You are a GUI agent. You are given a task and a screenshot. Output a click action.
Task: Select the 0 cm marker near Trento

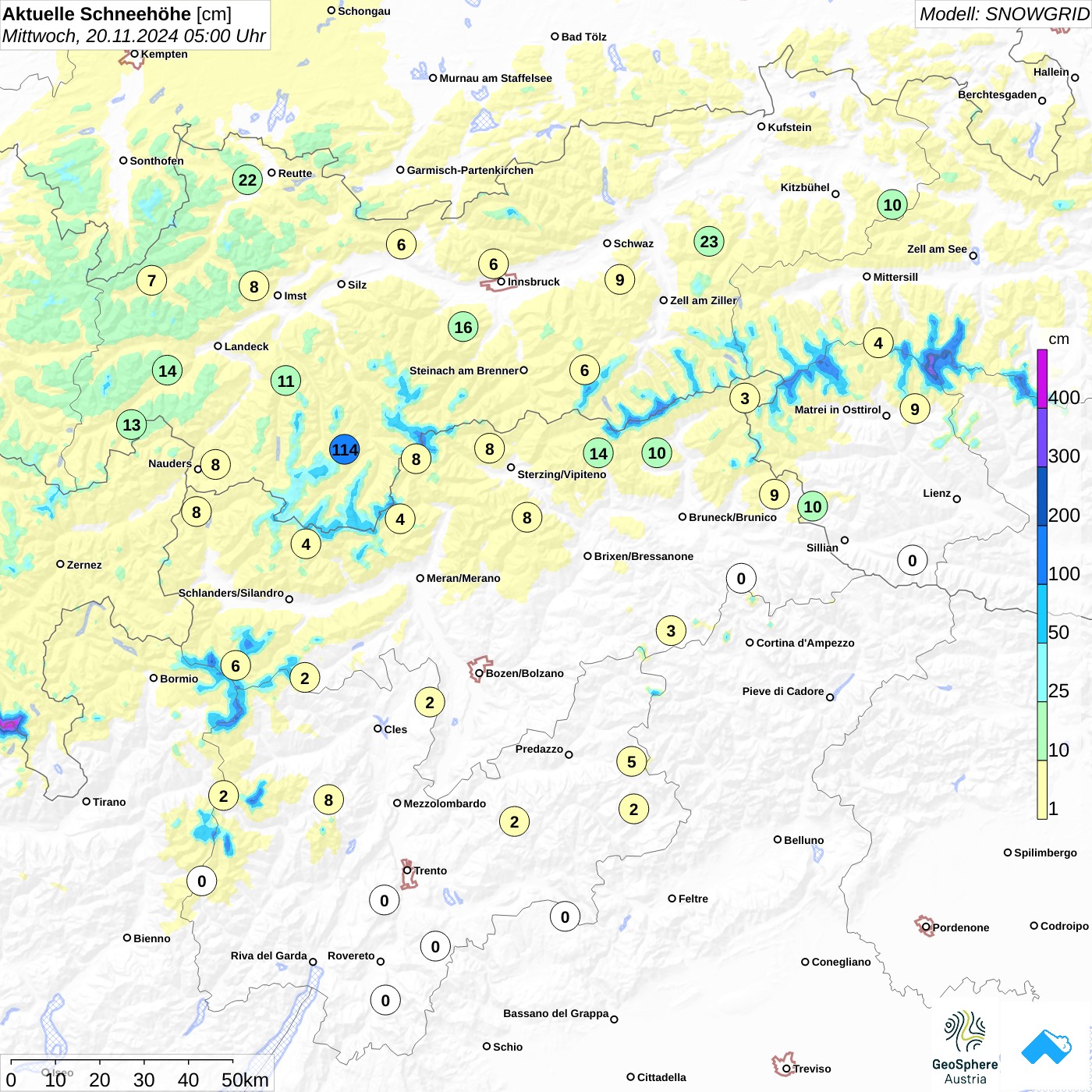click(x=384, y=900)
